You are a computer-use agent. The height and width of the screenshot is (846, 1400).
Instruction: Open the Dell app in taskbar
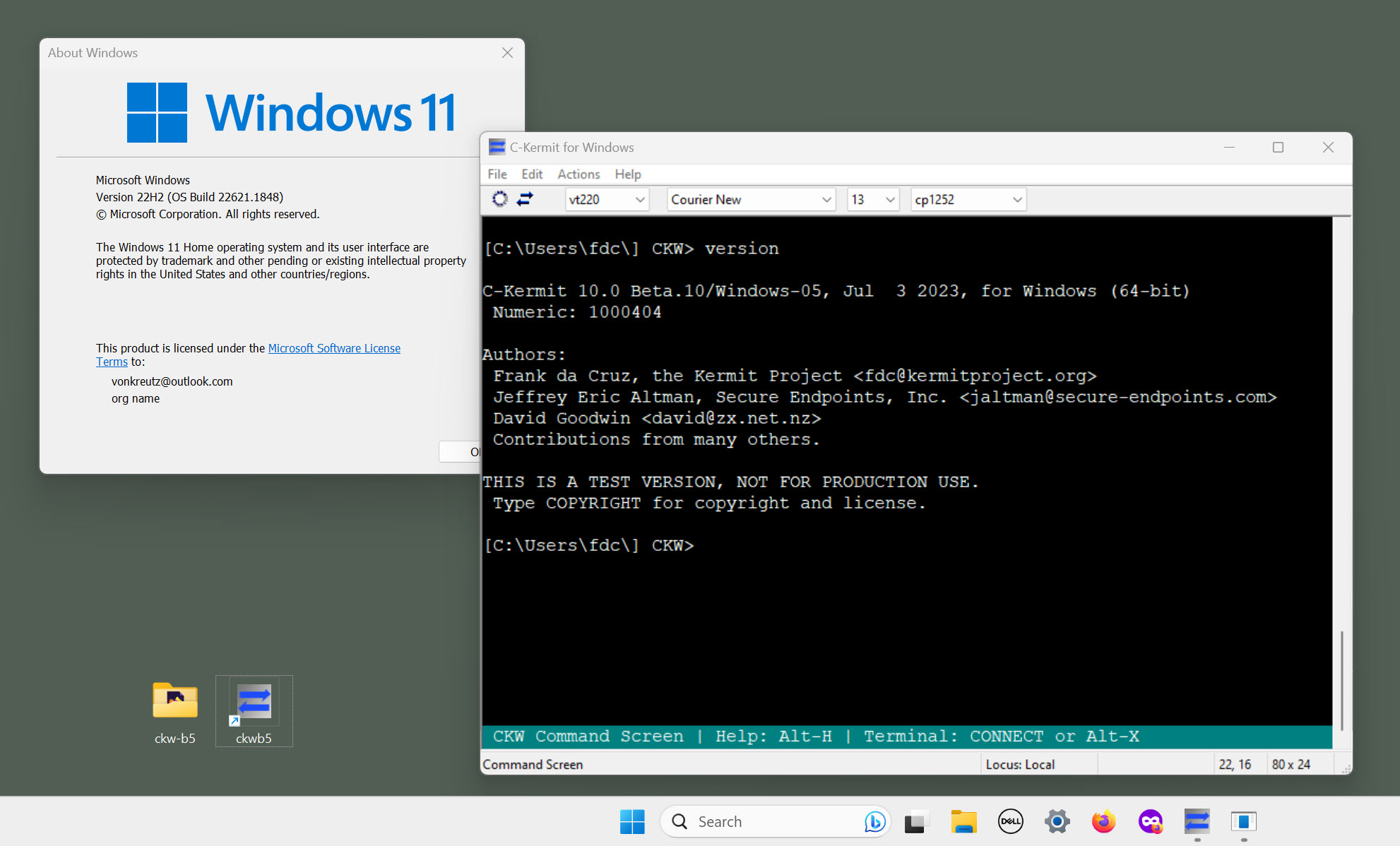point(1010,821)
